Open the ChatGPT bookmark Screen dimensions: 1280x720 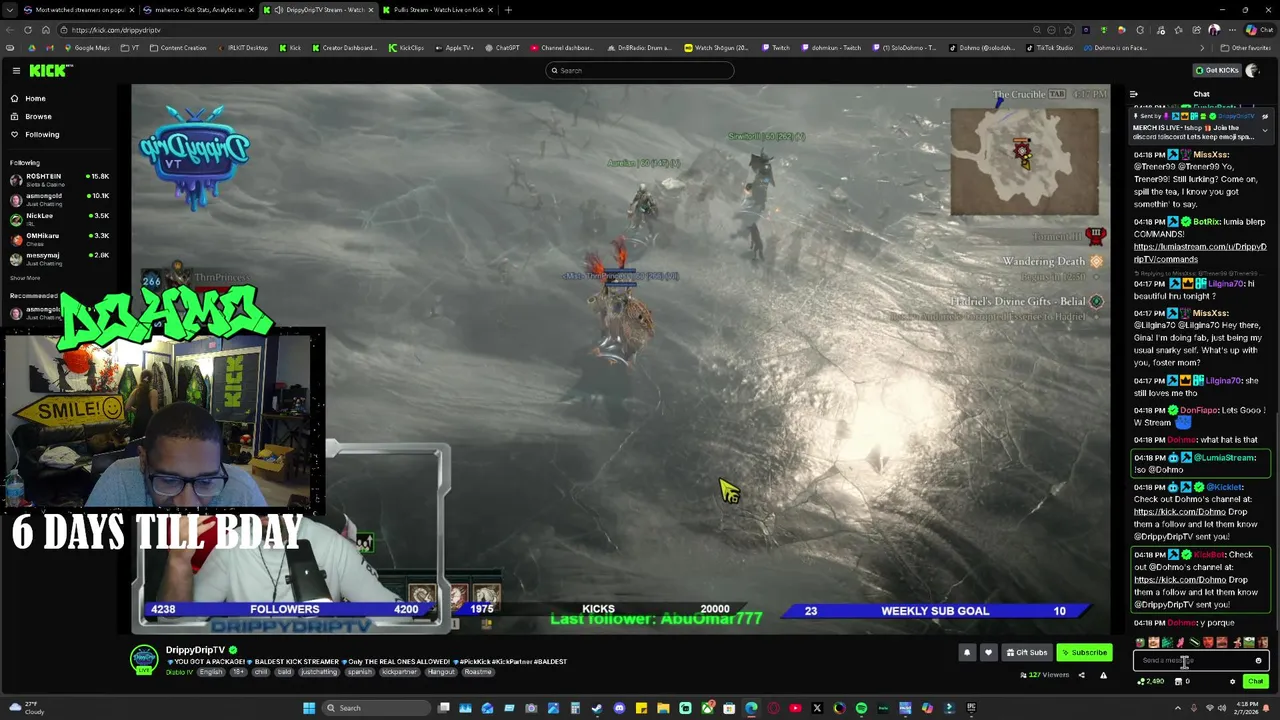tap(504, 48)
